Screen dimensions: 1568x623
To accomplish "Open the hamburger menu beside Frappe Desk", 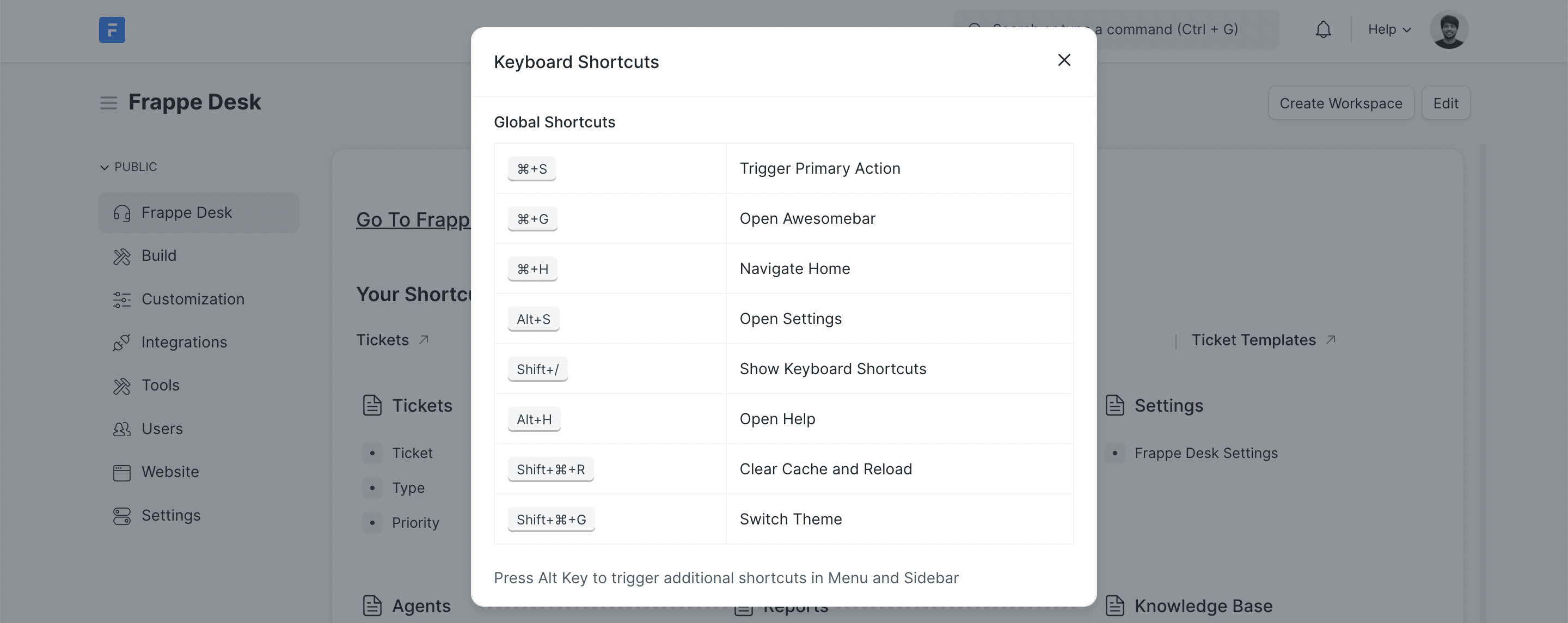I will point(108,102).
